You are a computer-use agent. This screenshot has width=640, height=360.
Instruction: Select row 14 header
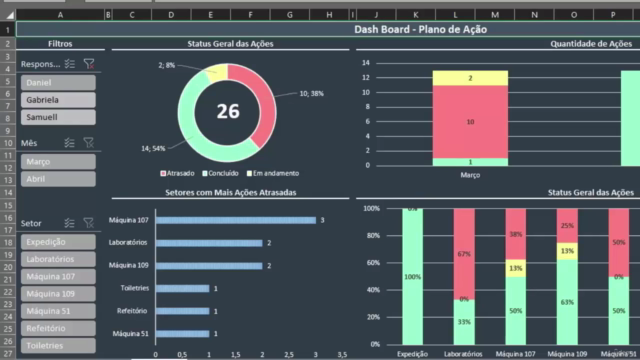click(x=8, y=193)
